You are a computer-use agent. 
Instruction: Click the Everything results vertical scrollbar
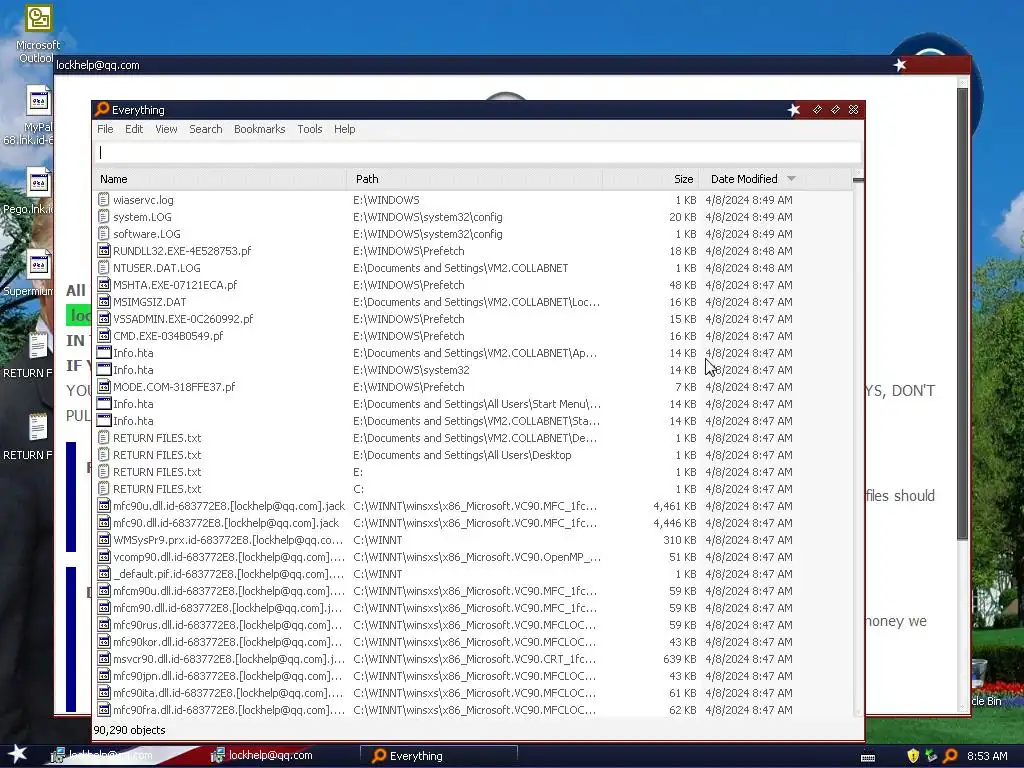coord(858,444)
